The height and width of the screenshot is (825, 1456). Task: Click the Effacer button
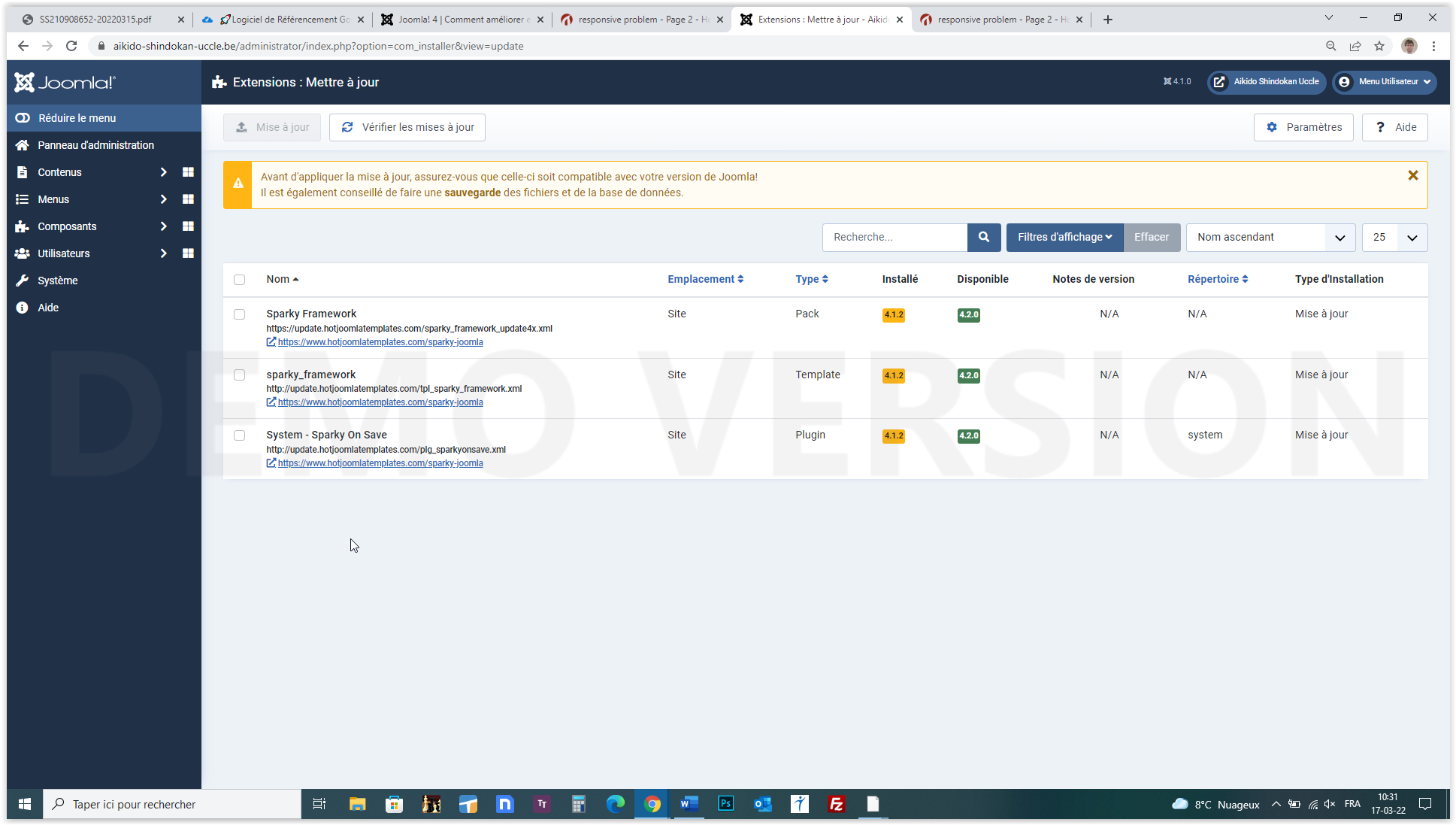tap(1152, 237)
